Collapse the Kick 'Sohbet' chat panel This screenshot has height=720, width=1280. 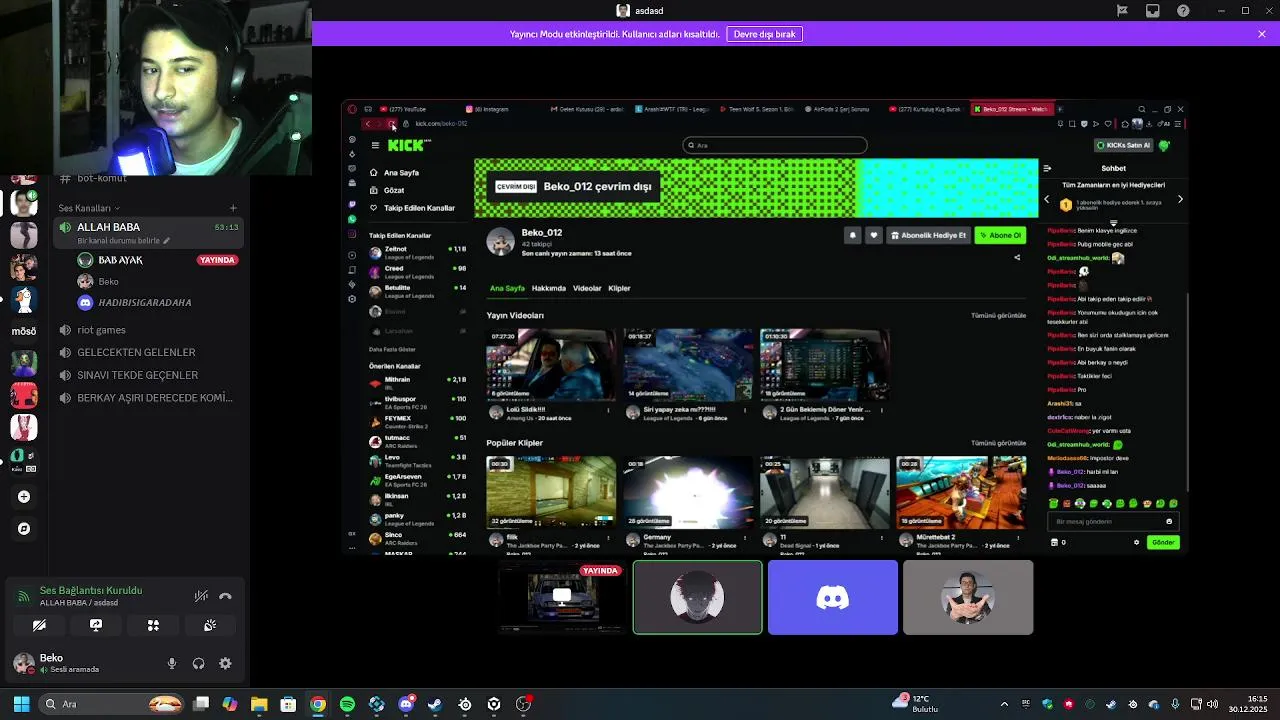coord(1047,168)
